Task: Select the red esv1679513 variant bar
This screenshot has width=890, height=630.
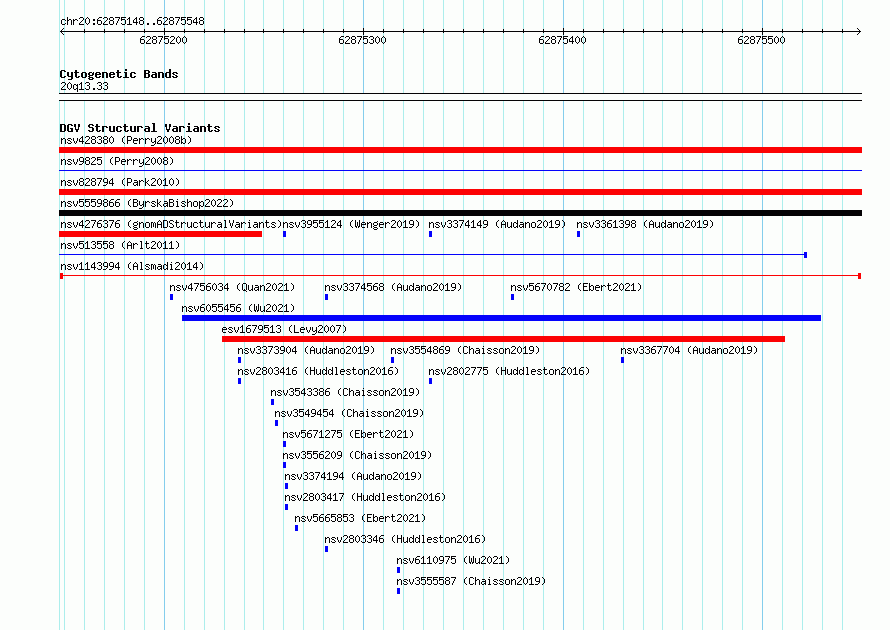Action: point(503,339)
